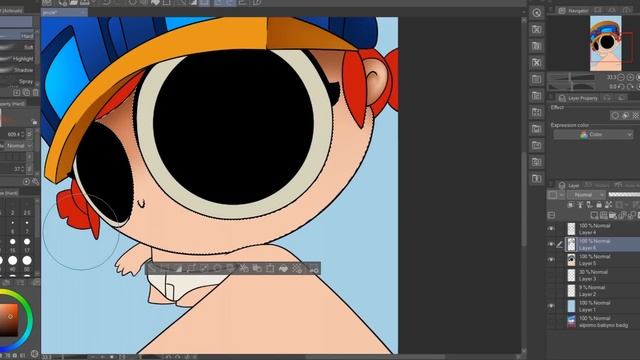
Task: Hide Layer 4 using its eye icon
Action: tap(551, 229)
